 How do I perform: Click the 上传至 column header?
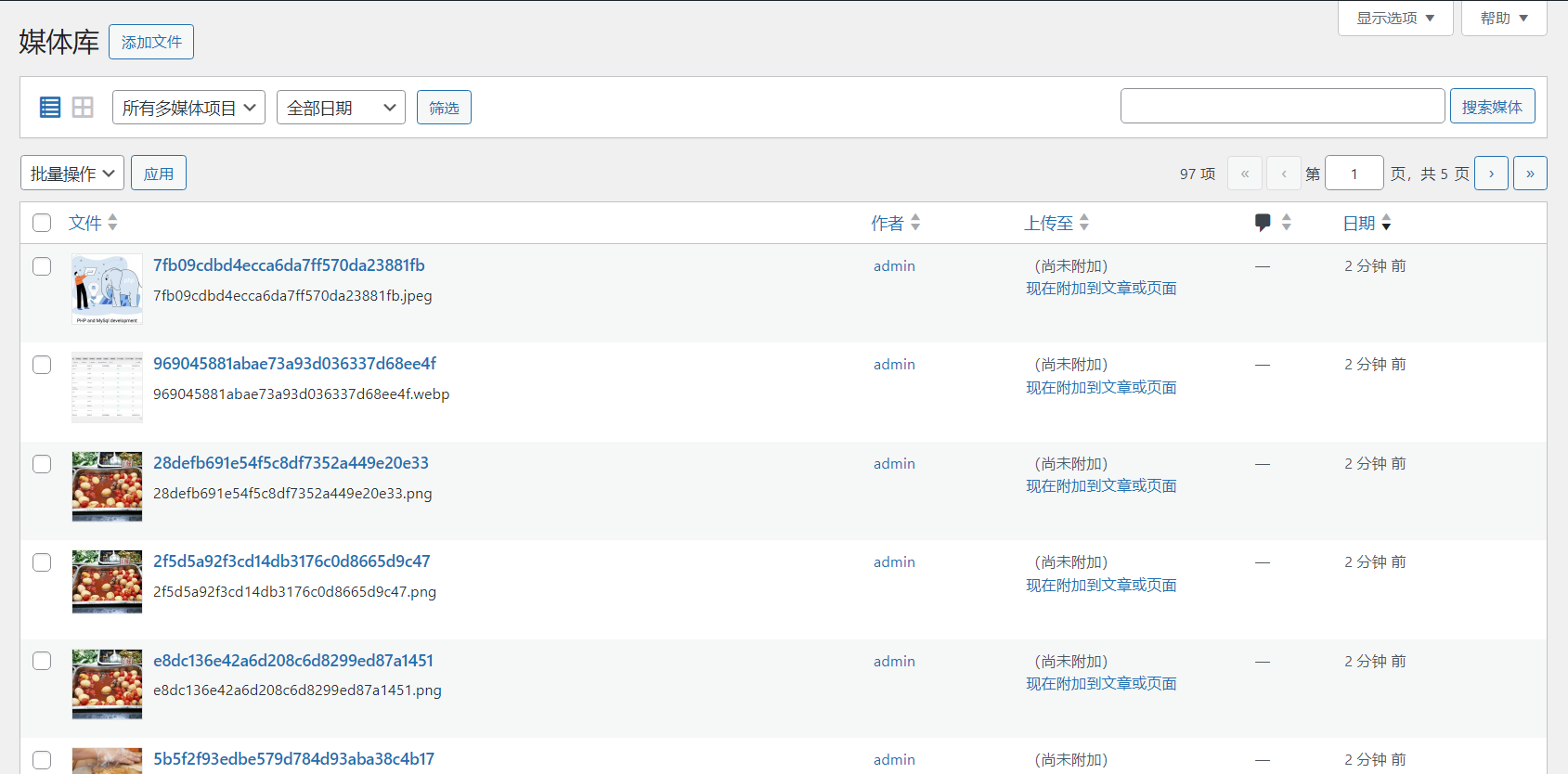click(x=1049, y=223)
